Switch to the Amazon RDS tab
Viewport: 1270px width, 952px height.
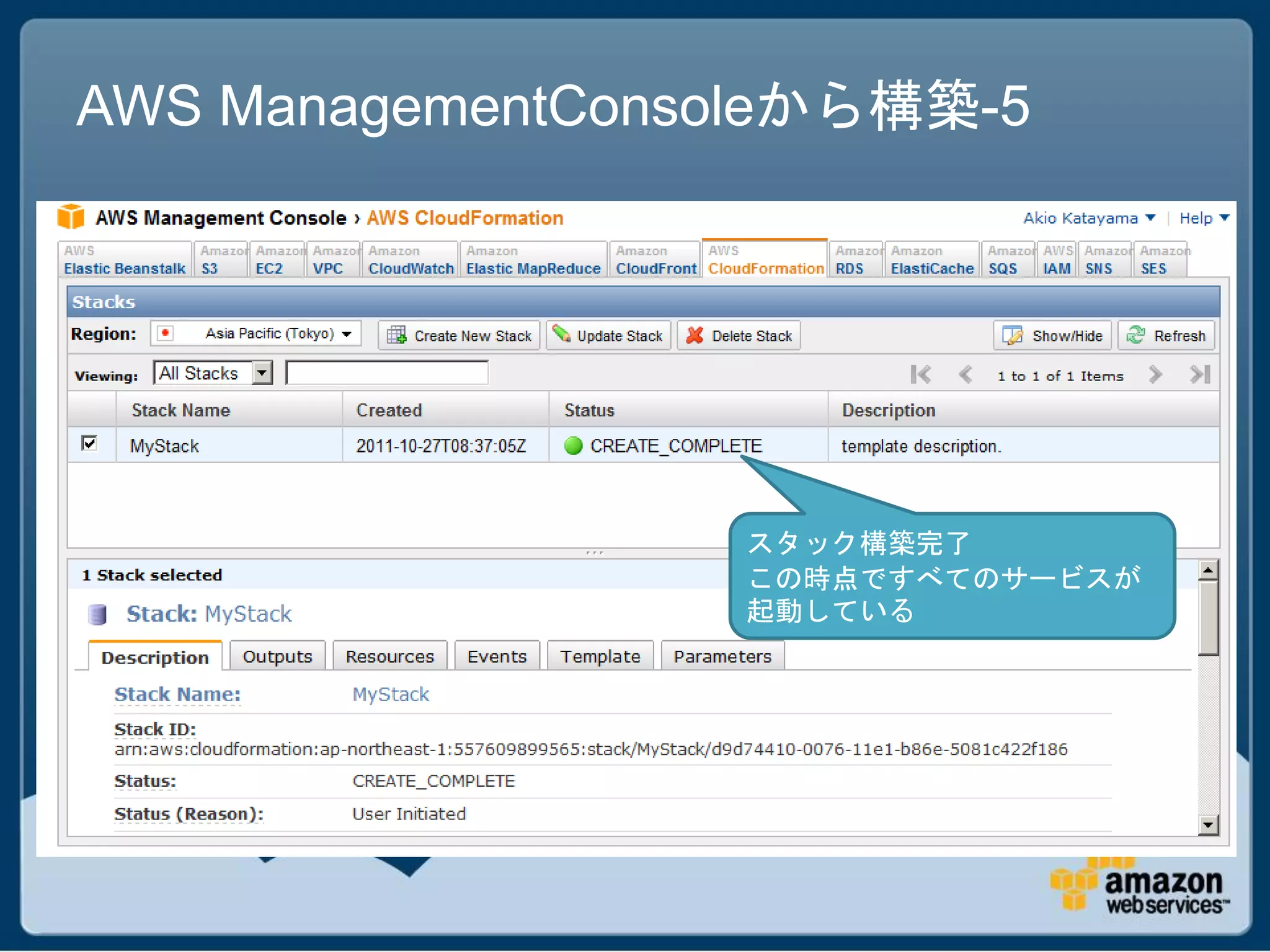point(856,260)
